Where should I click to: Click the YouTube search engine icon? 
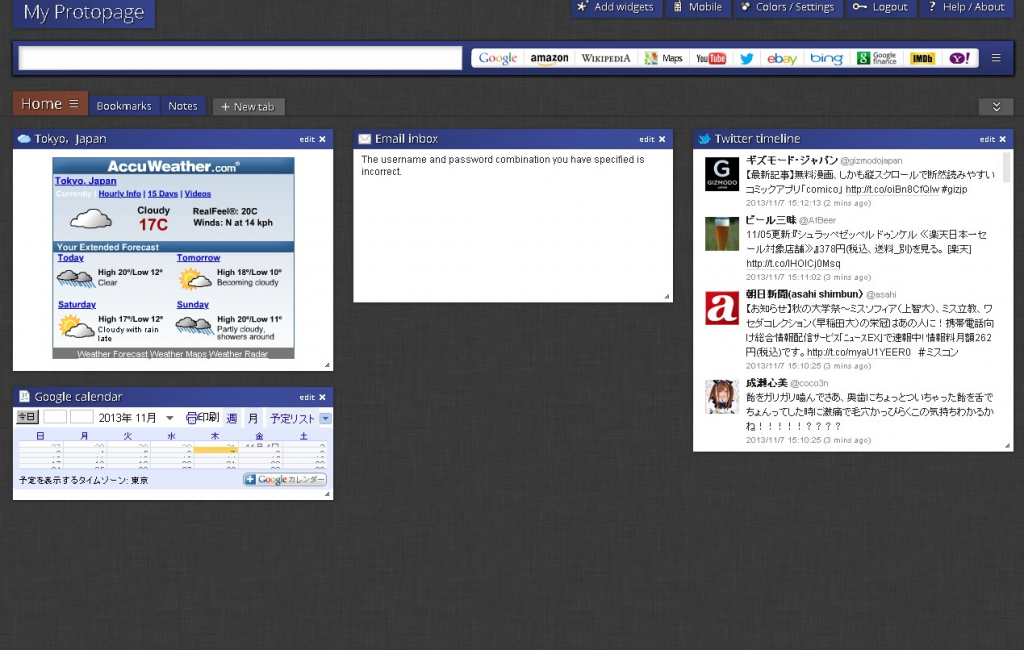click(x=711, y=59)
